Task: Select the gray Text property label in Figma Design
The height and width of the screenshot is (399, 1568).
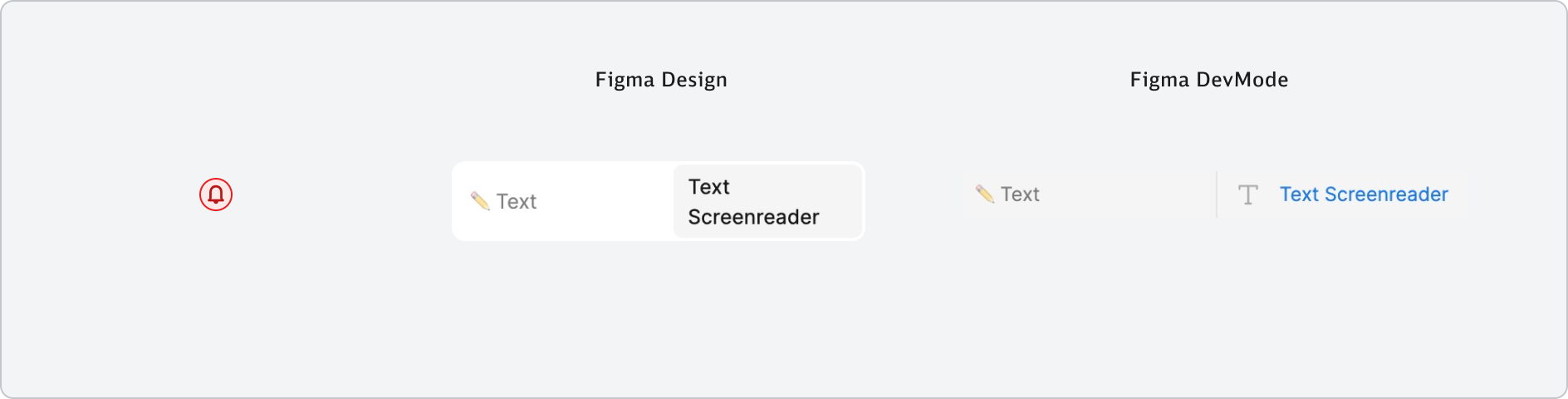Action: [517, 202]
